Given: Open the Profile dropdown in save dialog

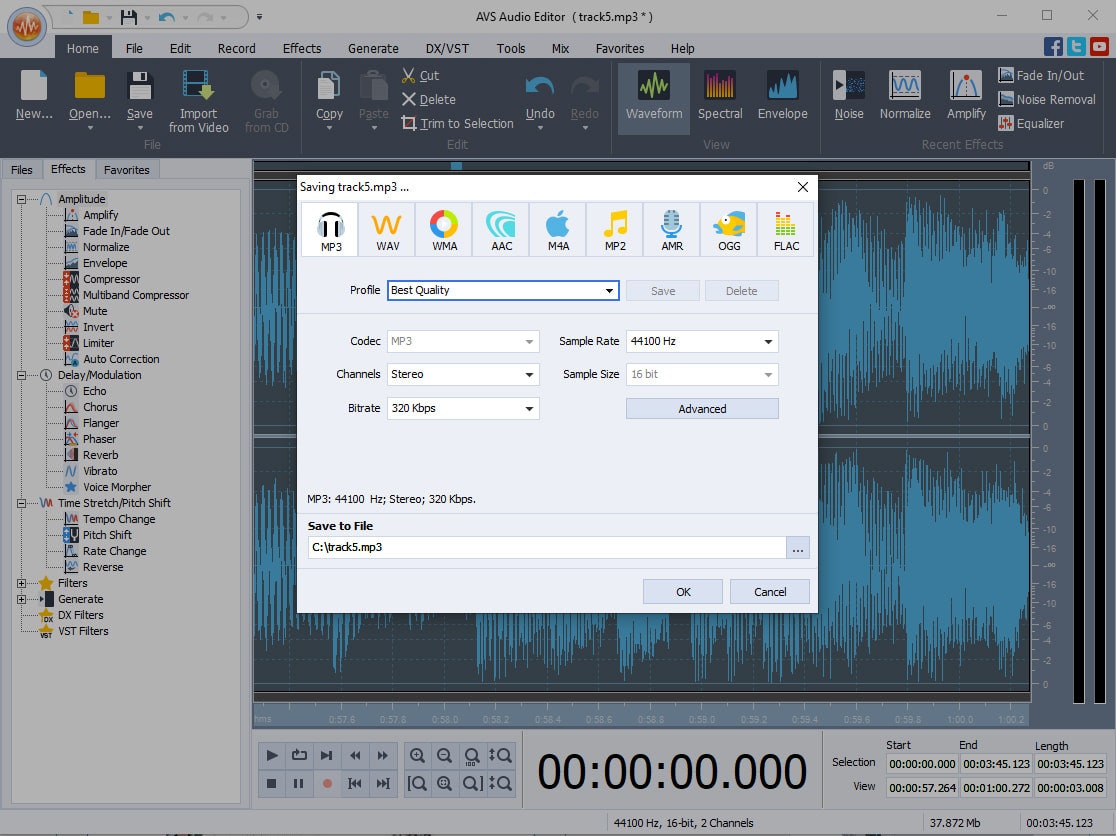Looking at the screenshot, I should pyautogui.click(x=609, y=290).
